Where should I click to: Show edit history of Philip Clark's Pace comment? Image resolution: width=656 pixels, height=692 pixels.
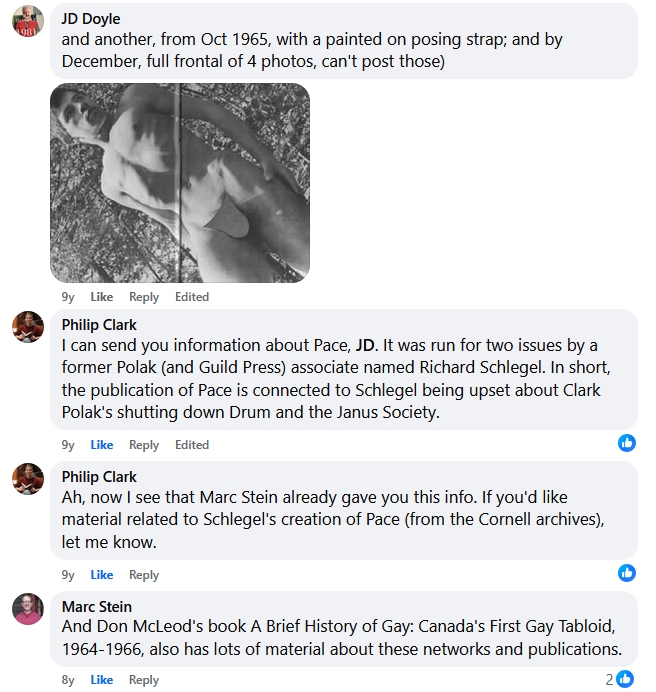[x=192, y=445]
